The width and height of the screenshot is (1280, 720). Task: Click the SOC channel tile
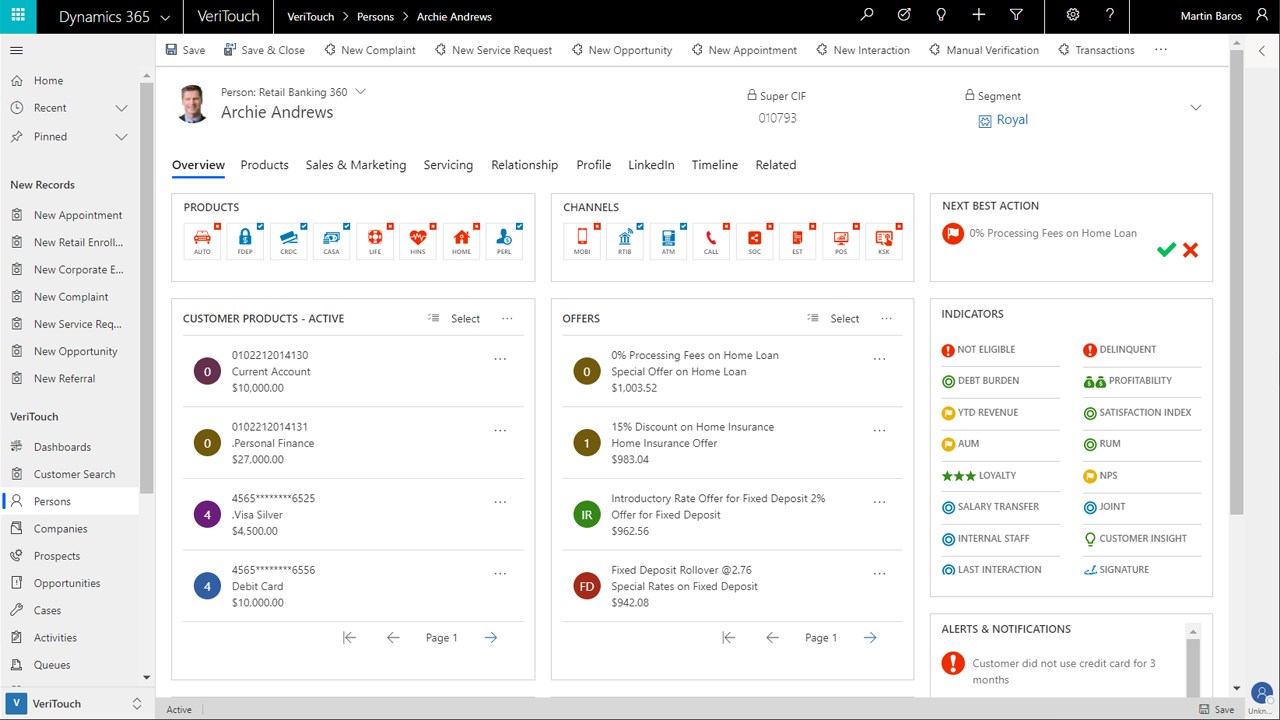(754, 240)
